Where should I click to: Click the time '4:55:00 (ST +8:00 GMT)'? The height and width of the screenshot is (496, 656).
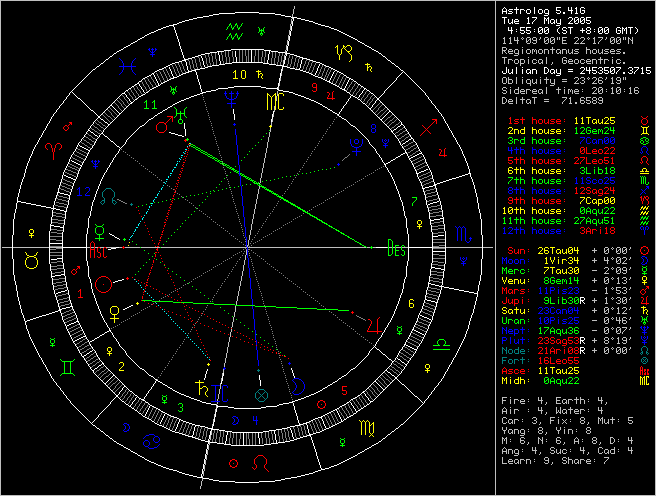(573, 31)
